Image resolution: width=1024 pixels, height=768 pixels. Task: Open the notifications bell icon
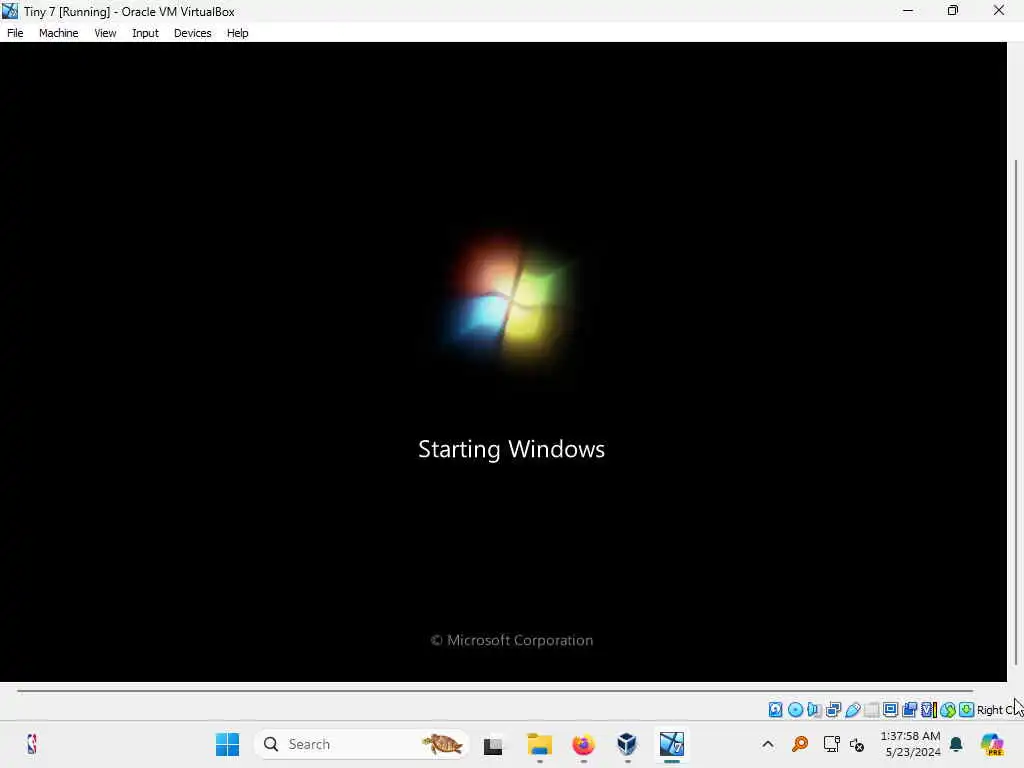click(x=956, y=744)
